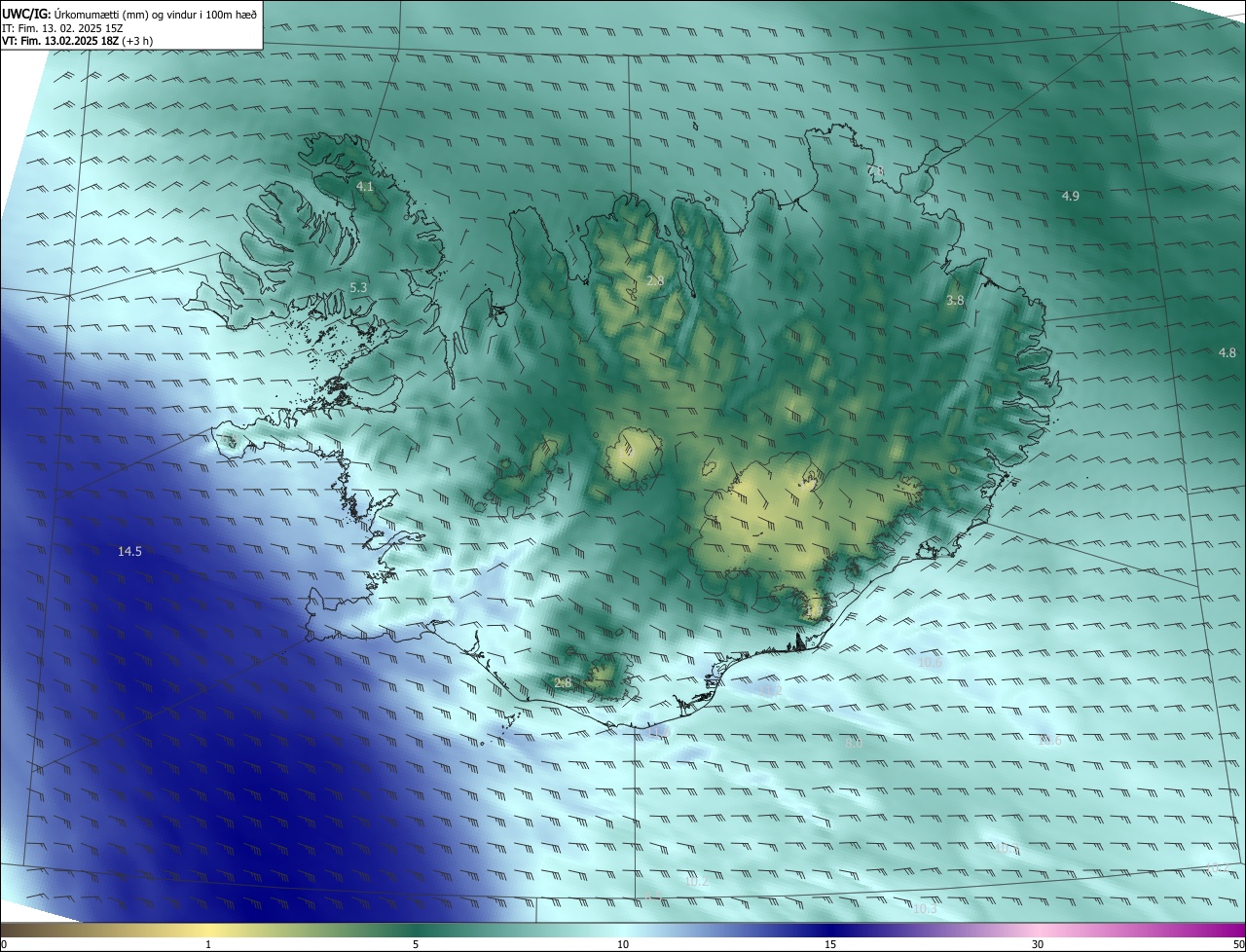The width and height of the screenshot is (1246, 952).
Task: Click the yellow segment of the color bar
Action: pyautogui.click(x=208, y=930)
